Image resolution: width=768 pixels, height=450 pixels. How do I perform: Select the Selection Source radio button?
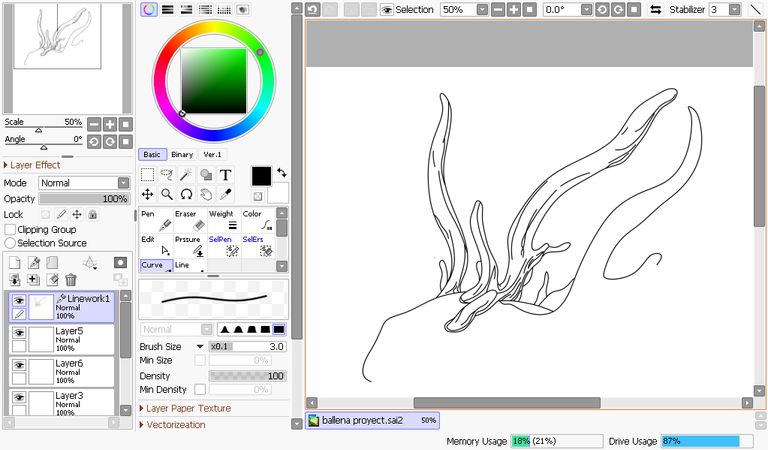coord(10,243)
